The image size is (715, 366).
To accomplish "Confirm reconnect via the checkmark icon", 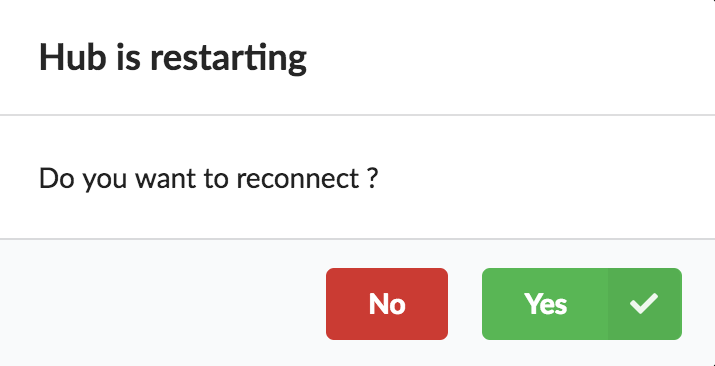I will (x=644, y=304).
